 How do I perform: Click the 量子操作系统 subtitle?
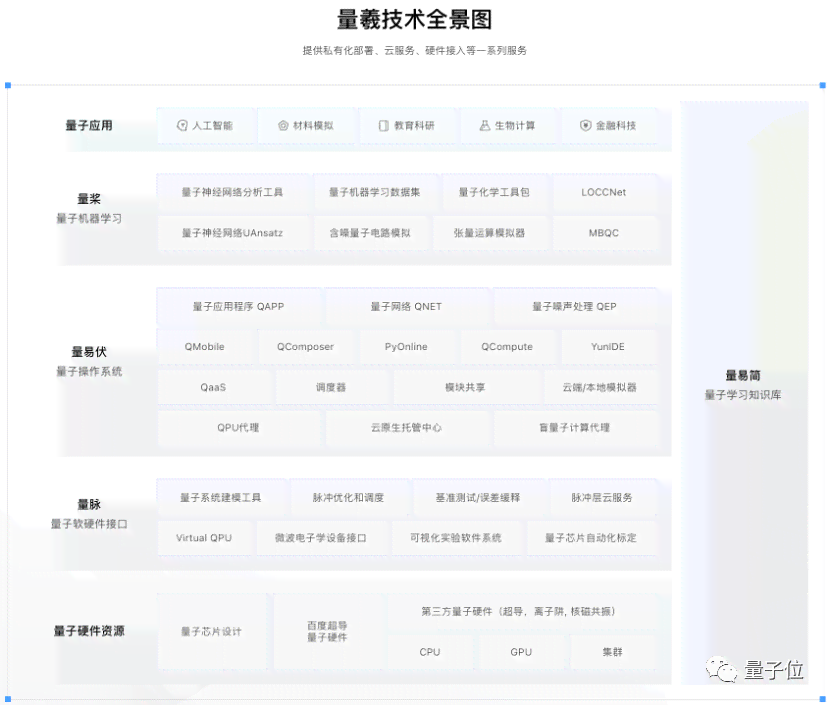89,372
